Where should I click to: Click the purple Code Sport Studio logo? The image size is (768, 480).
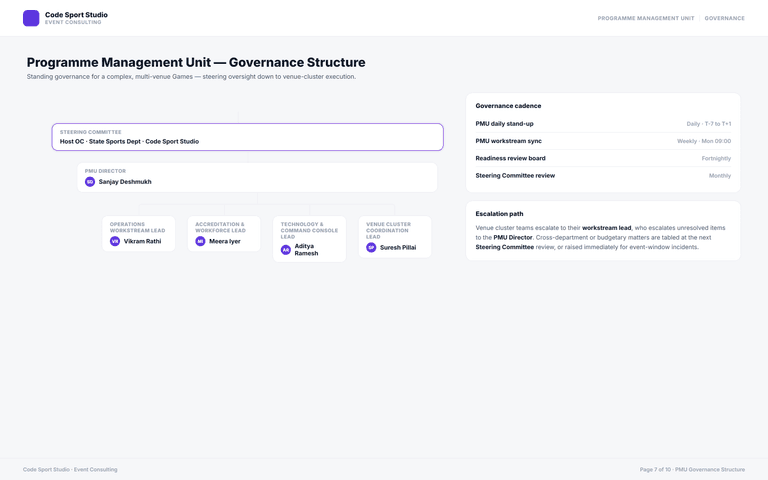click(x=31, y=18)
